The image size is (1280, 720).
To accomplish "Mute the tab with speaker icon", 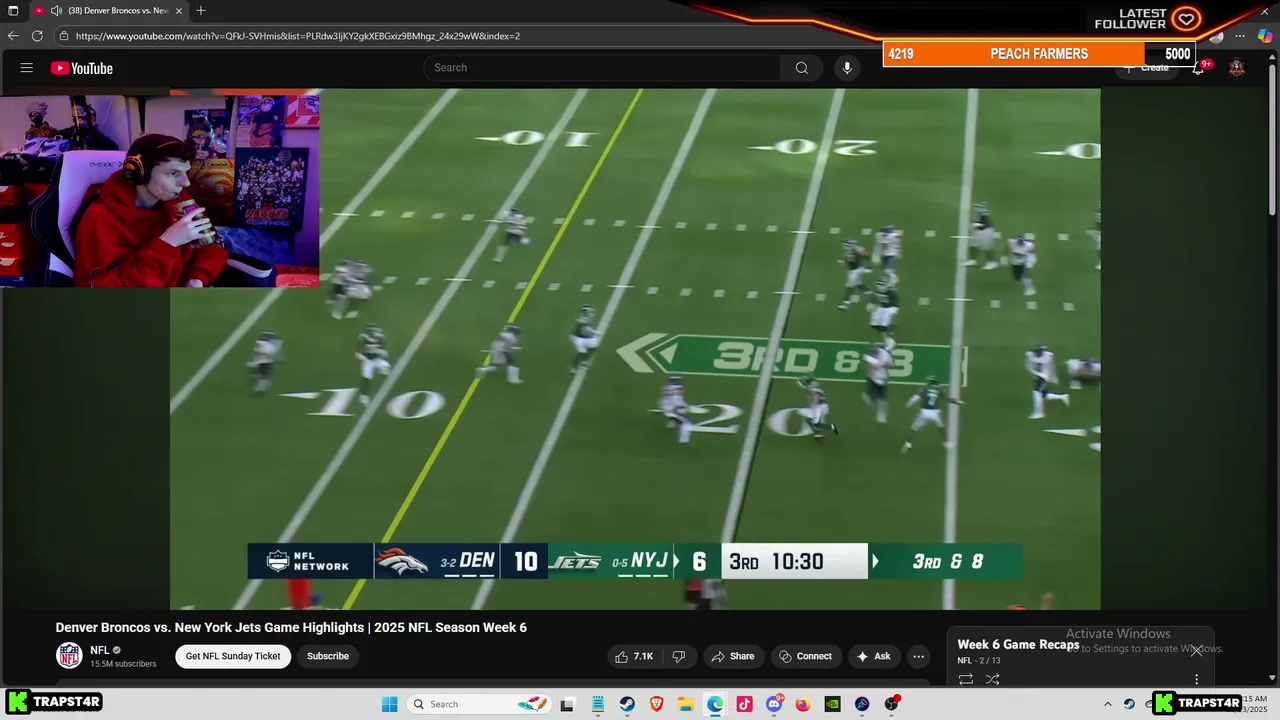I will 56,11.
